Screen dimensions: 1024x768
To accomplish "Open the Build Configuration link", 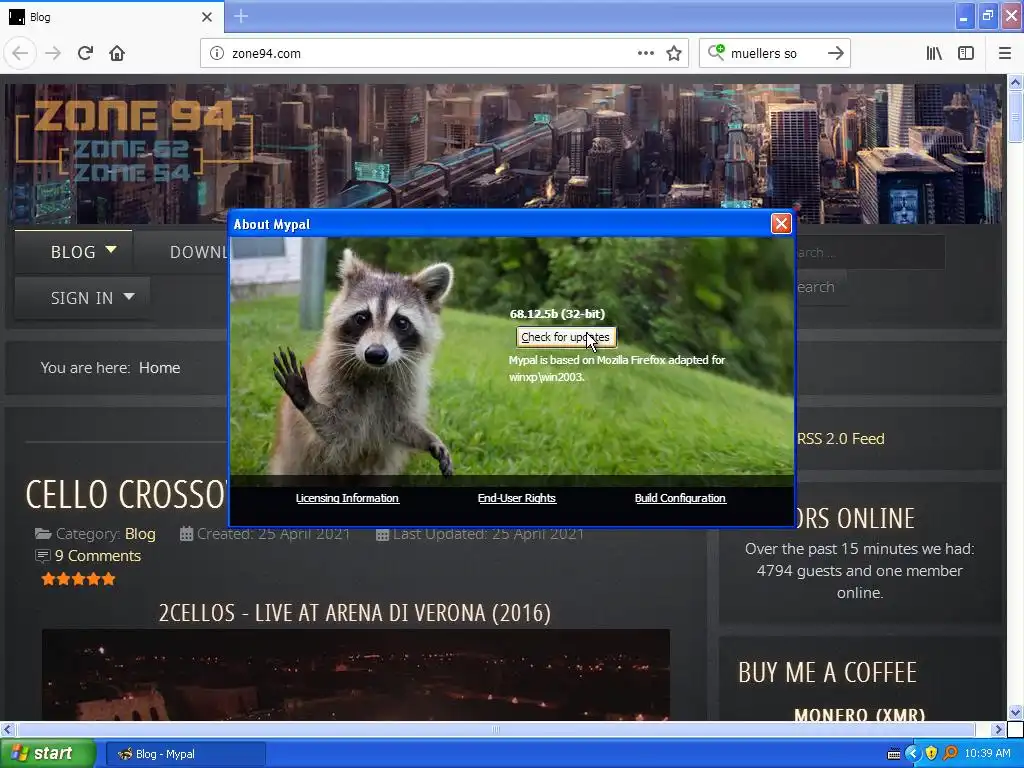I will pos(680,498).
